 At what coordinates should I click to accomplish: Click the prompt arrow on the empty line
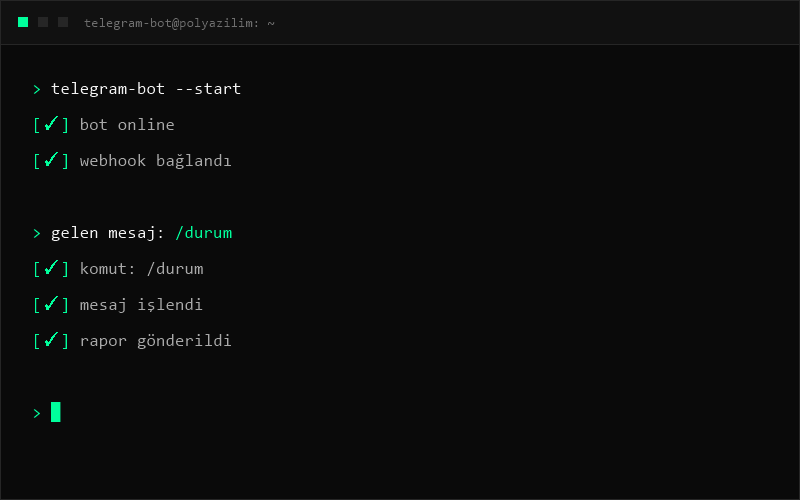tap(37, 413)
